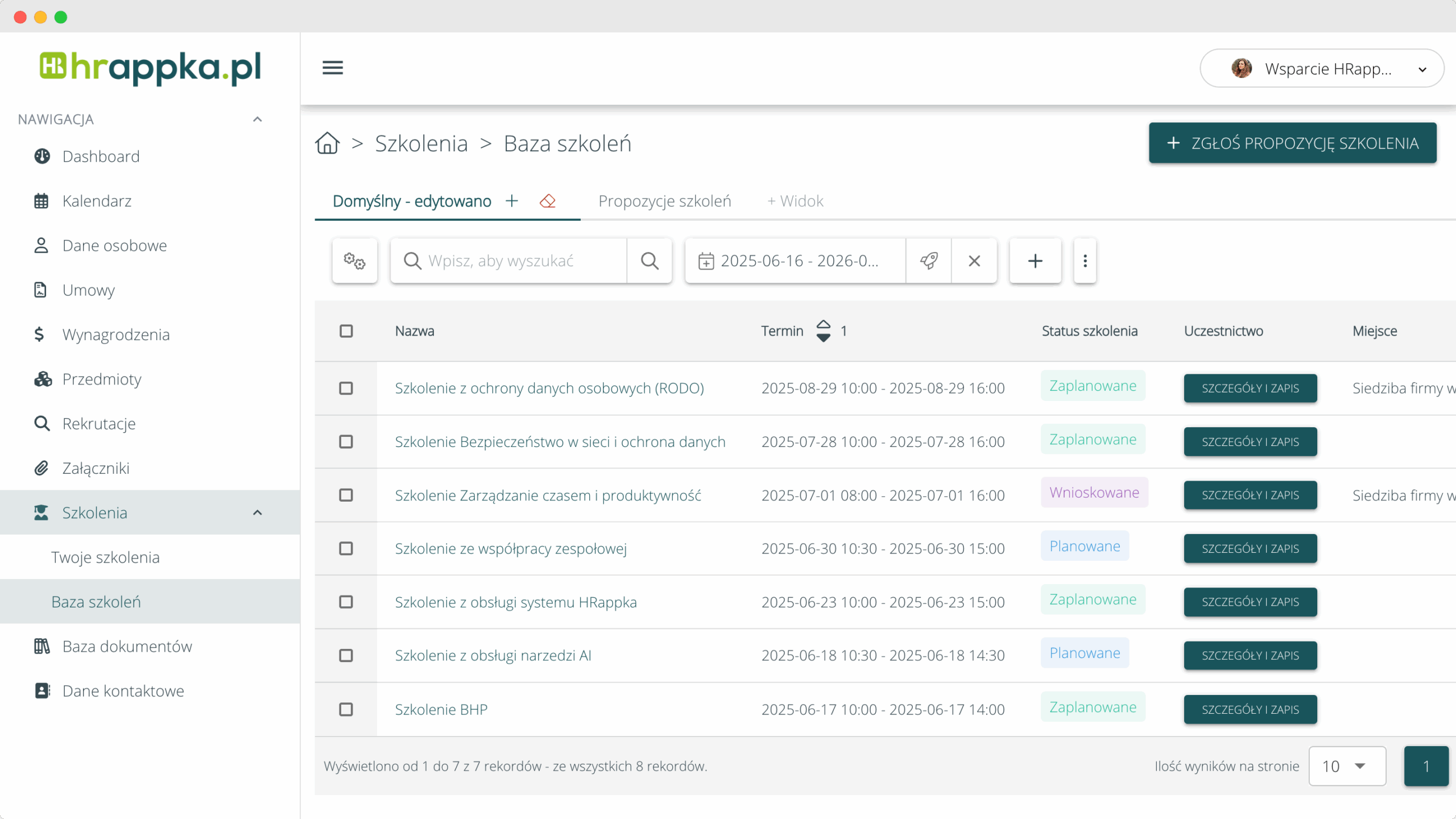Click the search magnifier button
This screenshot has height=819, width=1456.
click(650, 260)
